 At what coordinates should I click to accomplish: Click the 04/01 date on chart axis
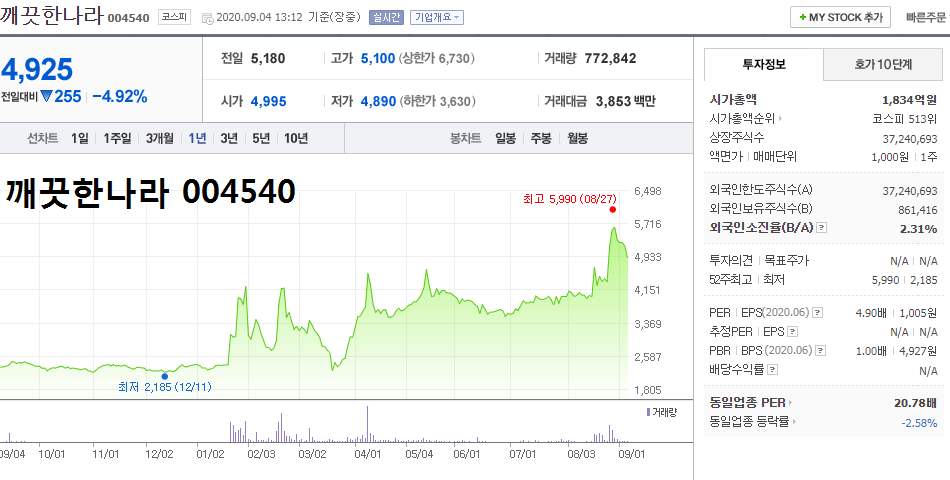point(368,454)
